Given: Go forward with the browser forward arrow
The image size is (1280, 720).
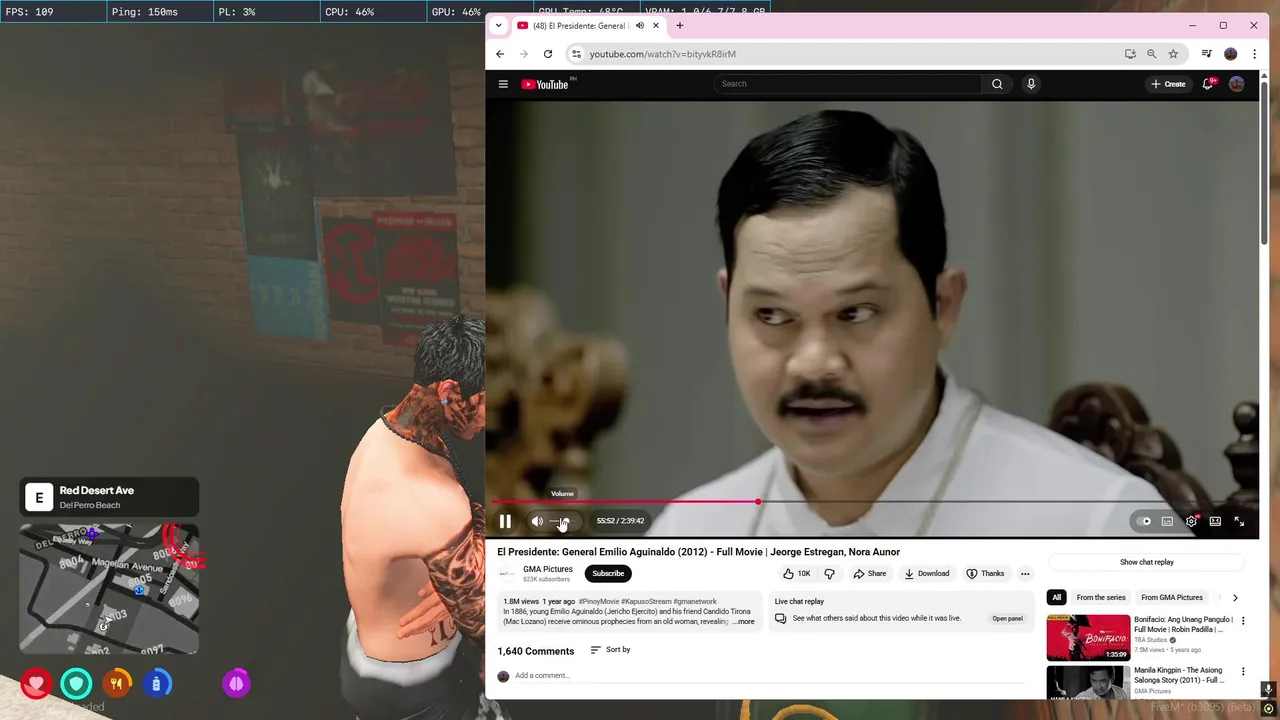Looking at the screenshot, I should click(524, 54).
